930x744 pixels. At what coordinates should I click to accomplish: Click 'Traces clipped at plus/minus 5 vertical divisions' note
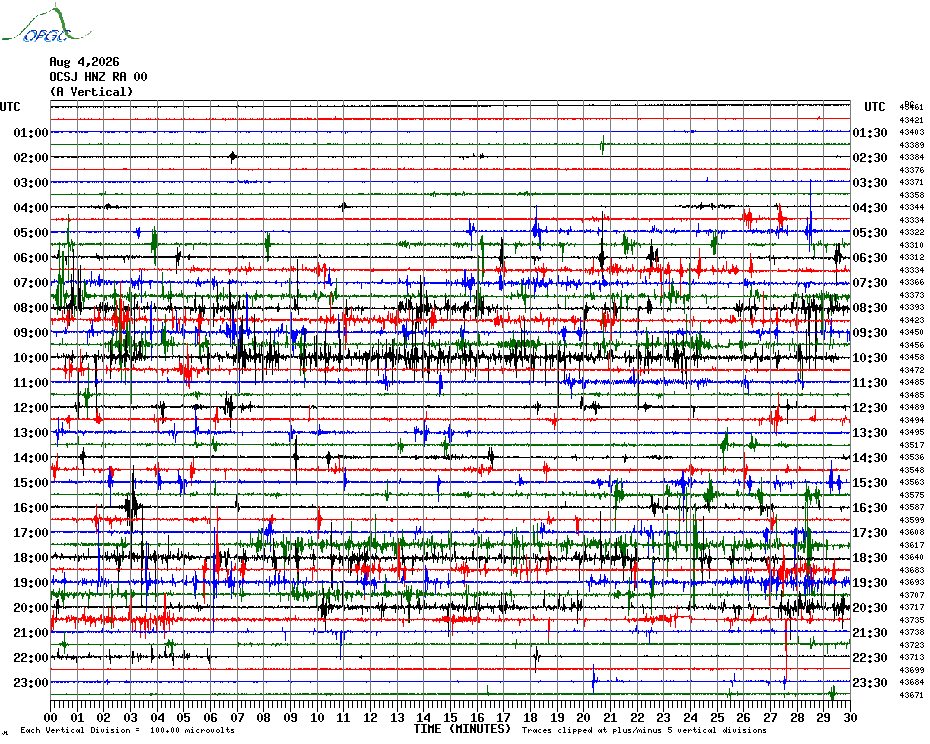(644, 730)
